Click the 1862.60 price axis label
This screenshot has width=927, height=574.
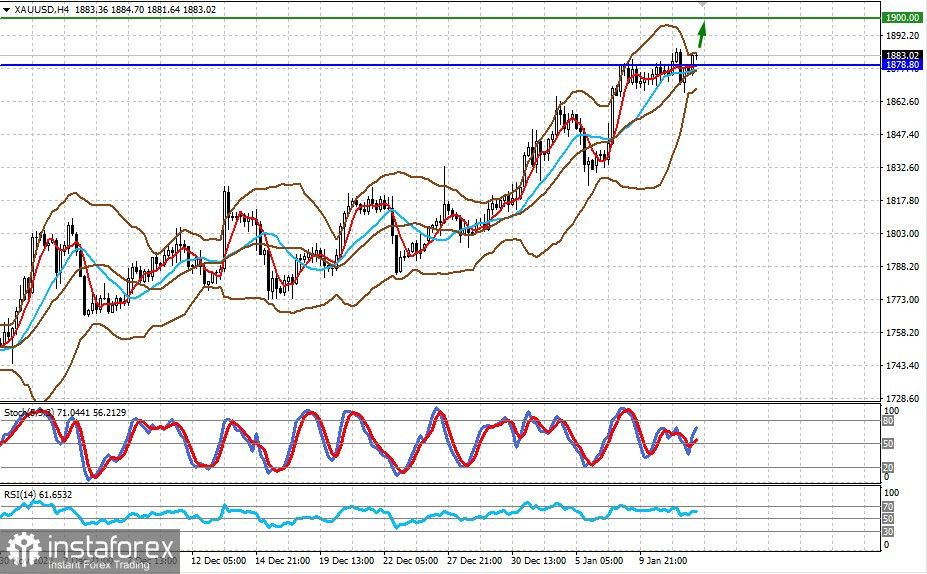click(902, 102)
